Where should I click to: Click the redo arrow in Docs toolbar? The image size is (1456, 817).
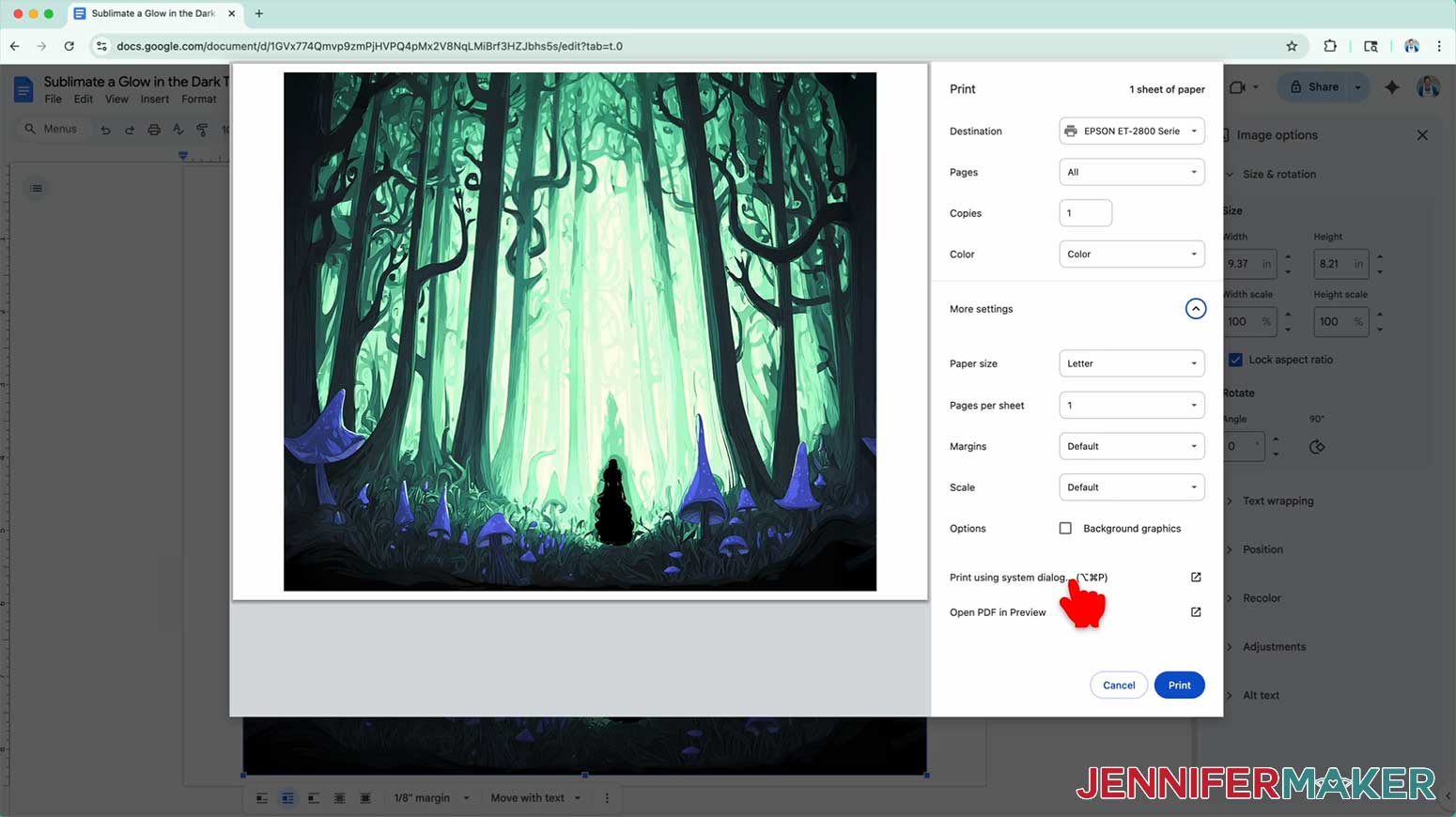tap(130, 130)
